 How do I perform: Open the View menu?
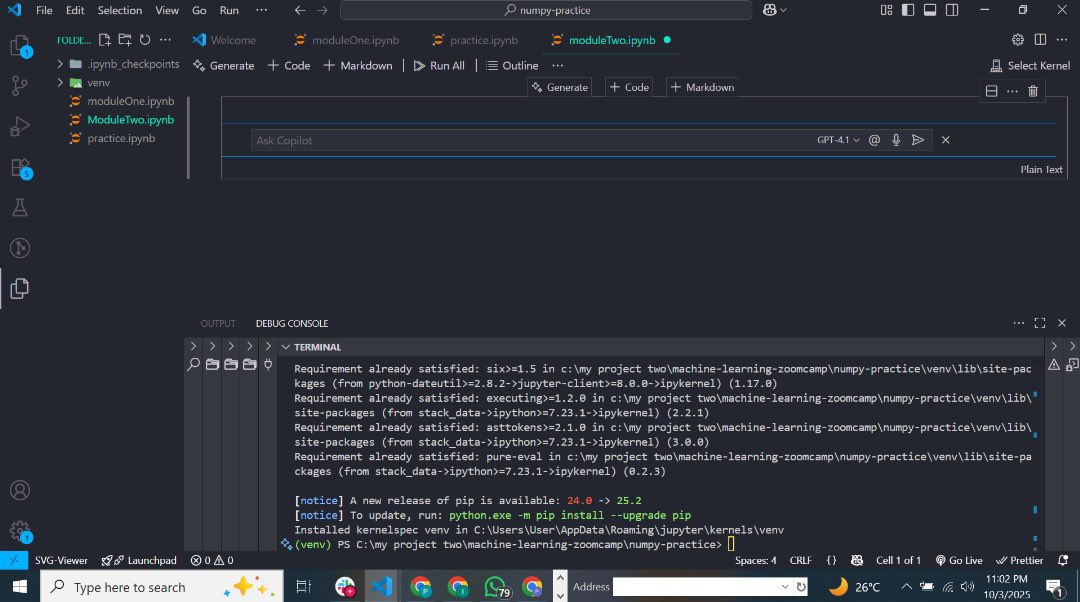click(x=167, y=10)
